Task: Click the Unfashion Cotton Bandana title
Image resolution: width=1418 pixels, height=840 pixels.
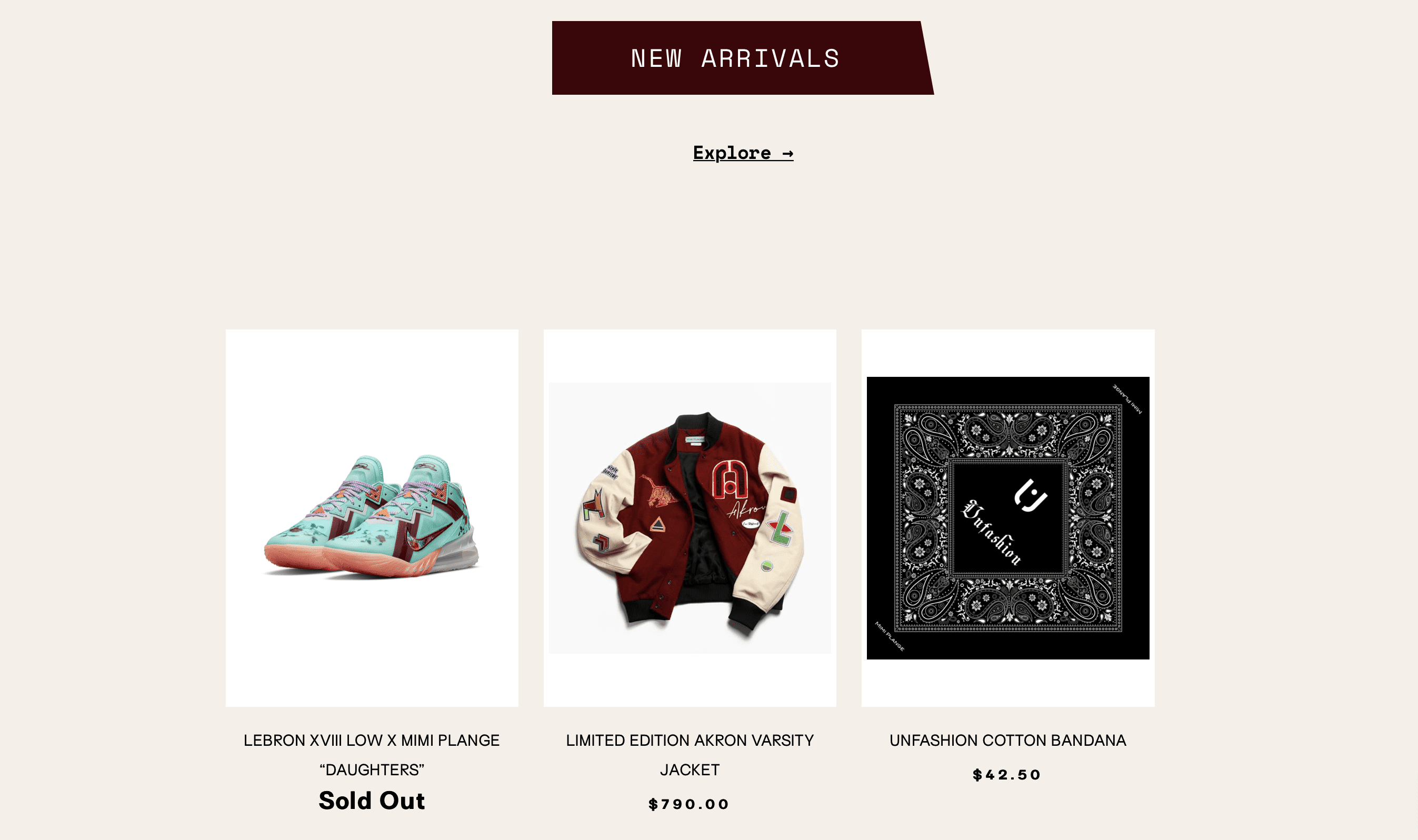Action: click(x=1007, y=740)
